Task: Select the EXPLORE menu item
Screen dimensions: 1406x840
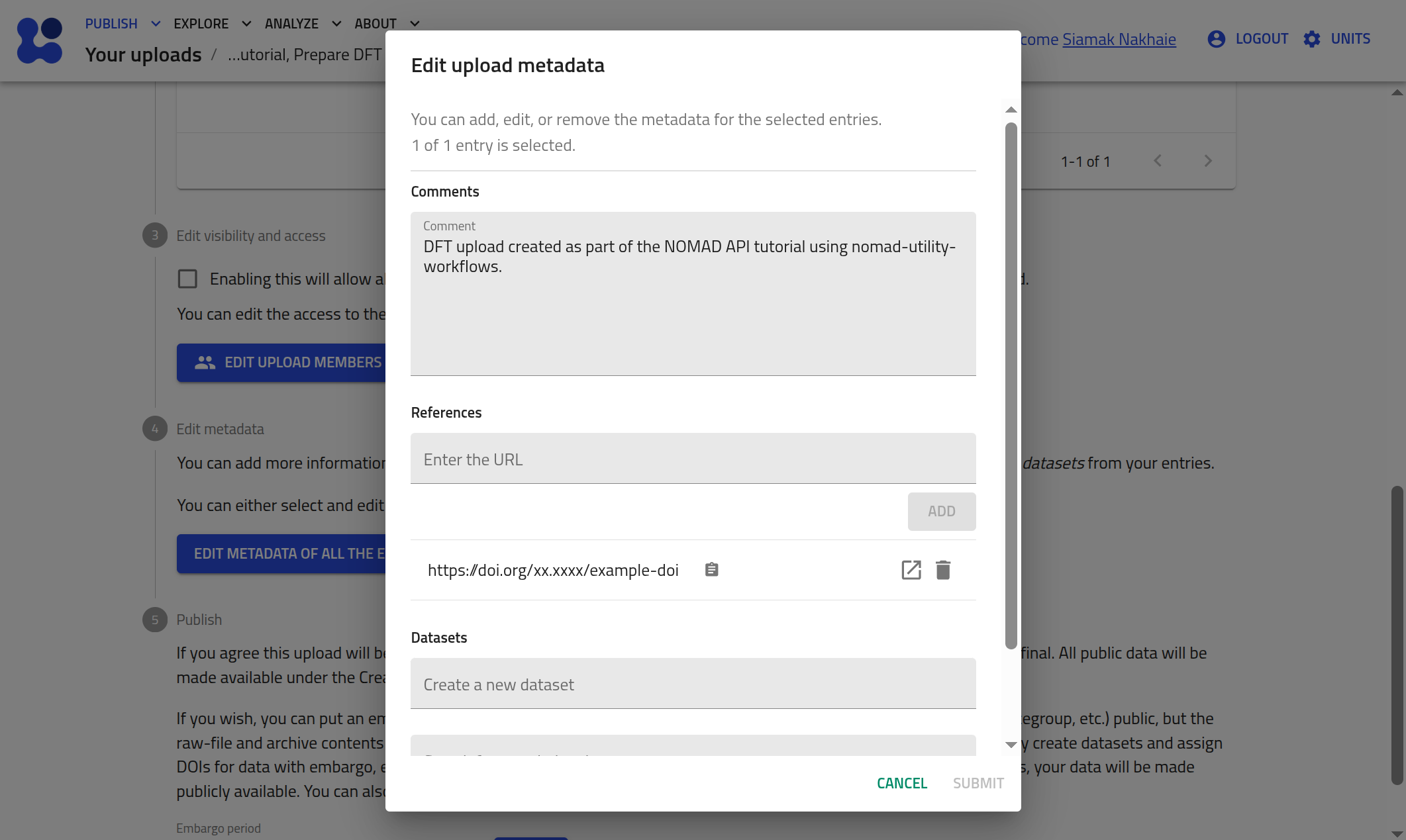Action: point(201,23)
